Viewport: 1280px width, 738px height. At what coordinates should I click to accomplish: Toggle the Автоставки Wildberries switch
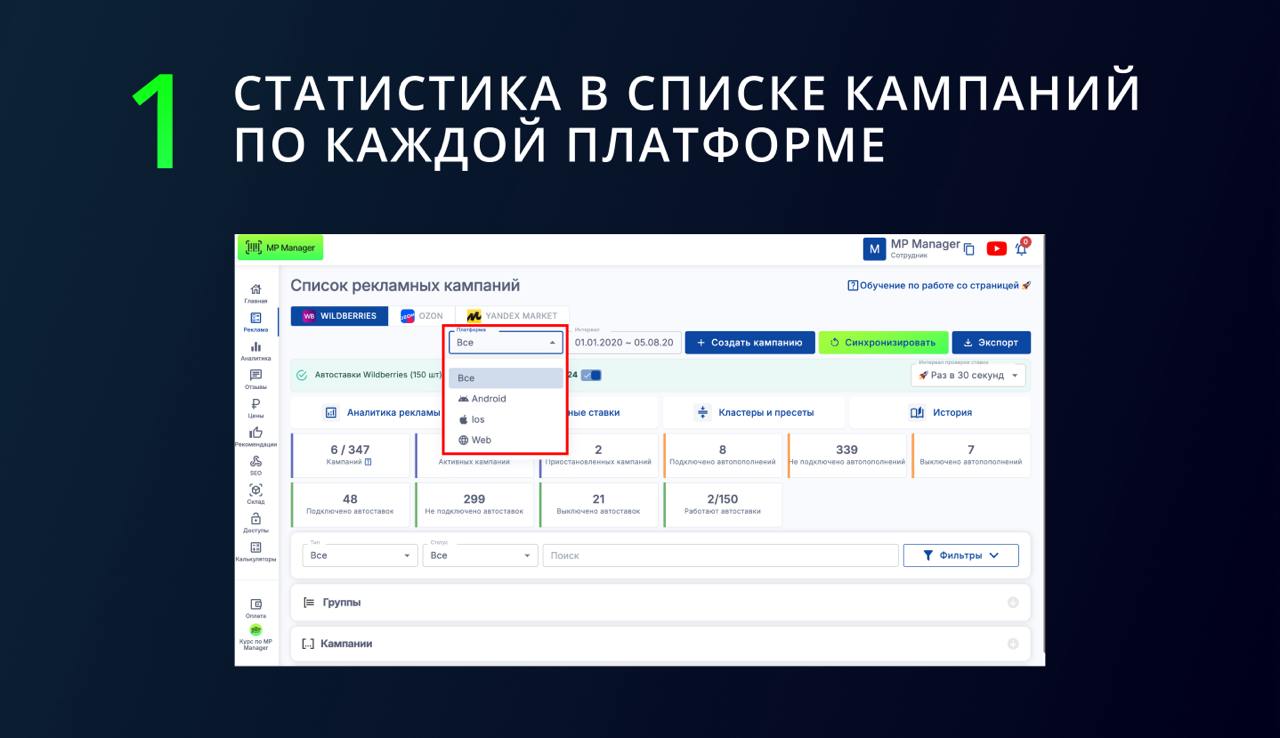[591, 375]
